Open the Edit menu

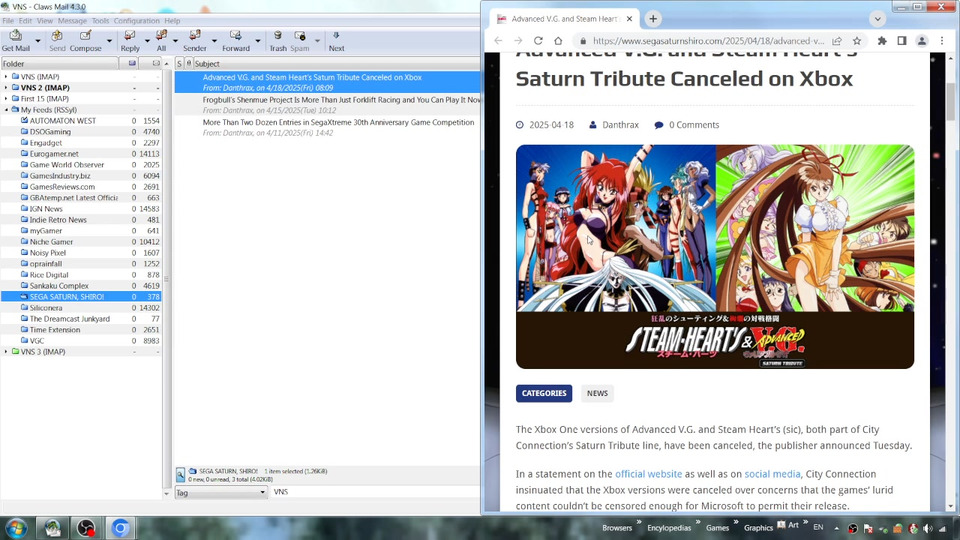coord(25,21)
